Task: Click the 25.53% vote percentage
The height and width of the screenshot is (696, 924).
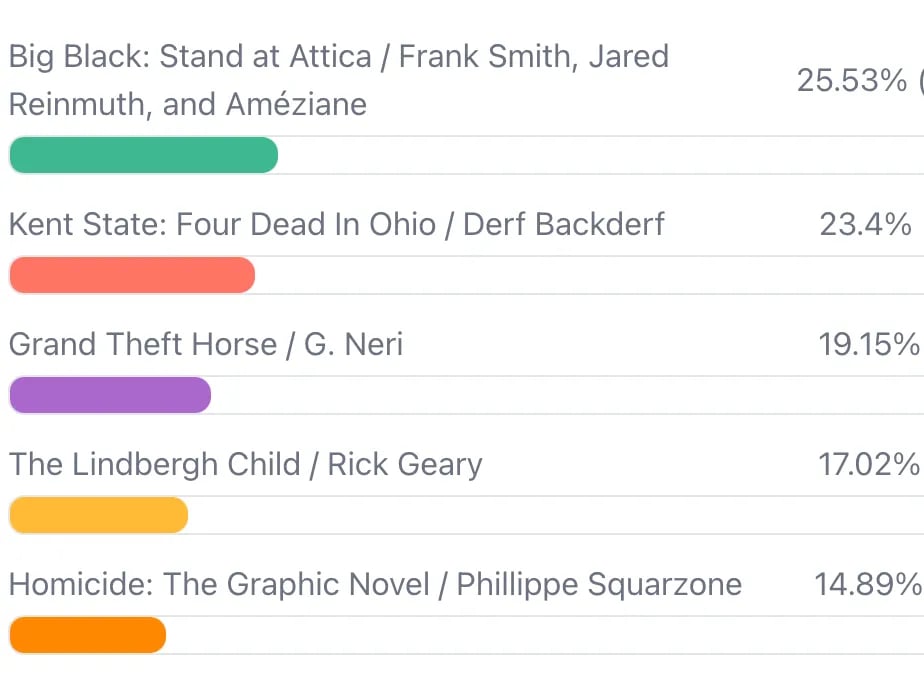Action: [851, 81]
